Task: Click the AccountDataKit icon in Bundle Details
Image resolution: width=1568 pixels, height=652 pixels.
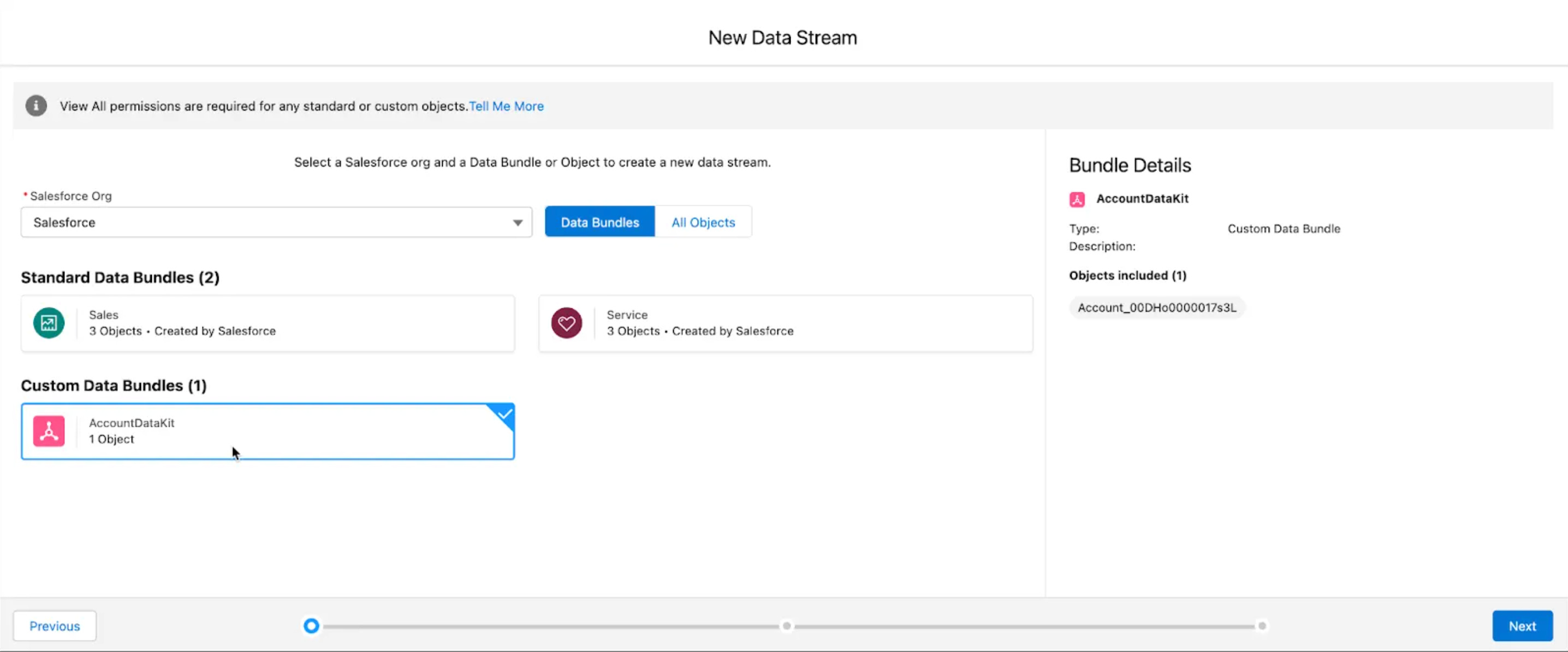Action: pos(1077,199)
